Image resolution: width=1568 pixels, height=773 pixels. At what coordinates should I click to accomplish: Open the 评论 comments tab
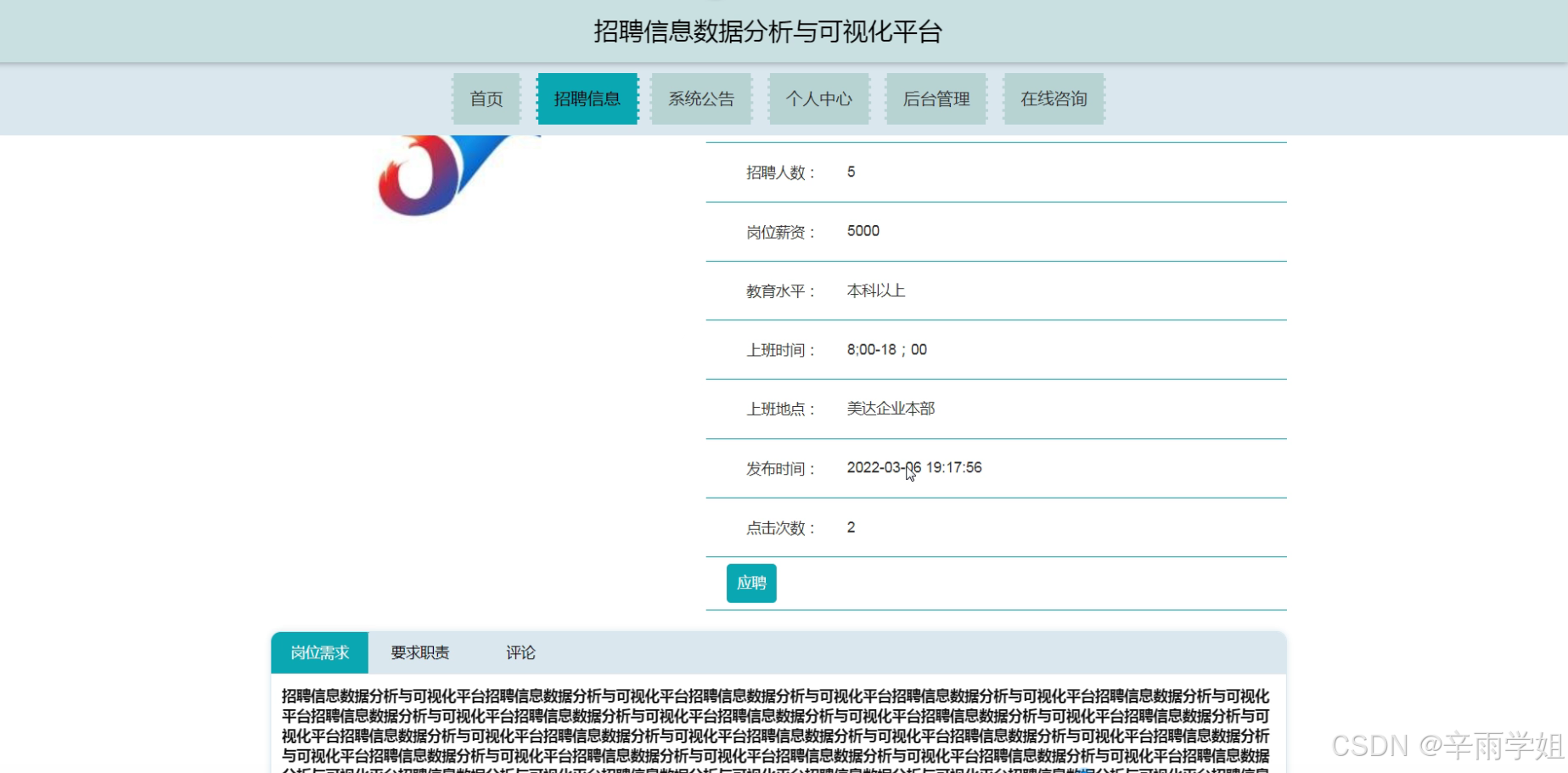[x=520, y=652]
